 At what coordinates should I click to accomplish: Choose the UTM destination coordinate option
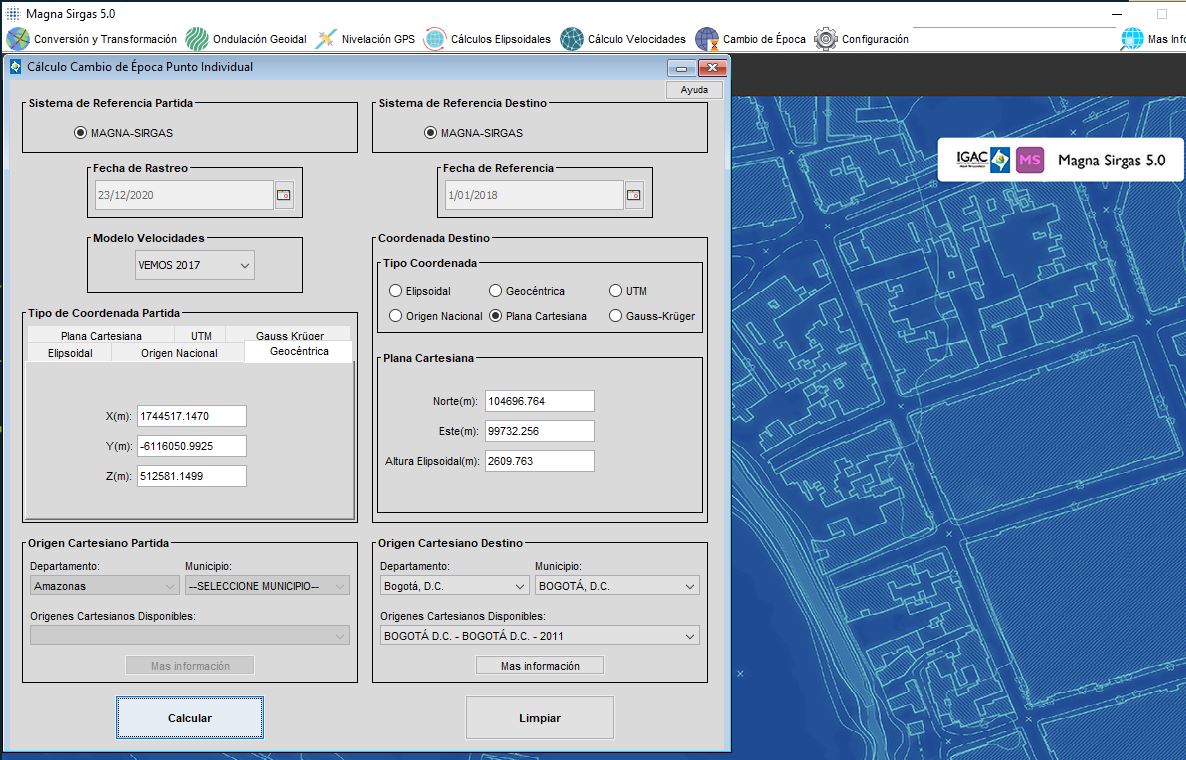pos(616,291)
